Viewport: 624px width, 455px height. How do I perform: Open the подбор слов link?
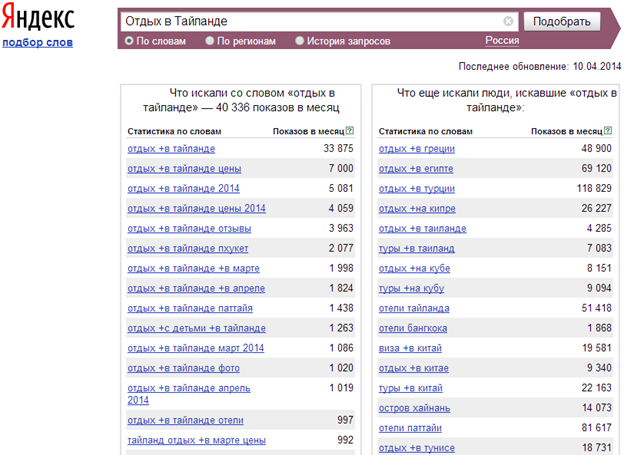37,43
